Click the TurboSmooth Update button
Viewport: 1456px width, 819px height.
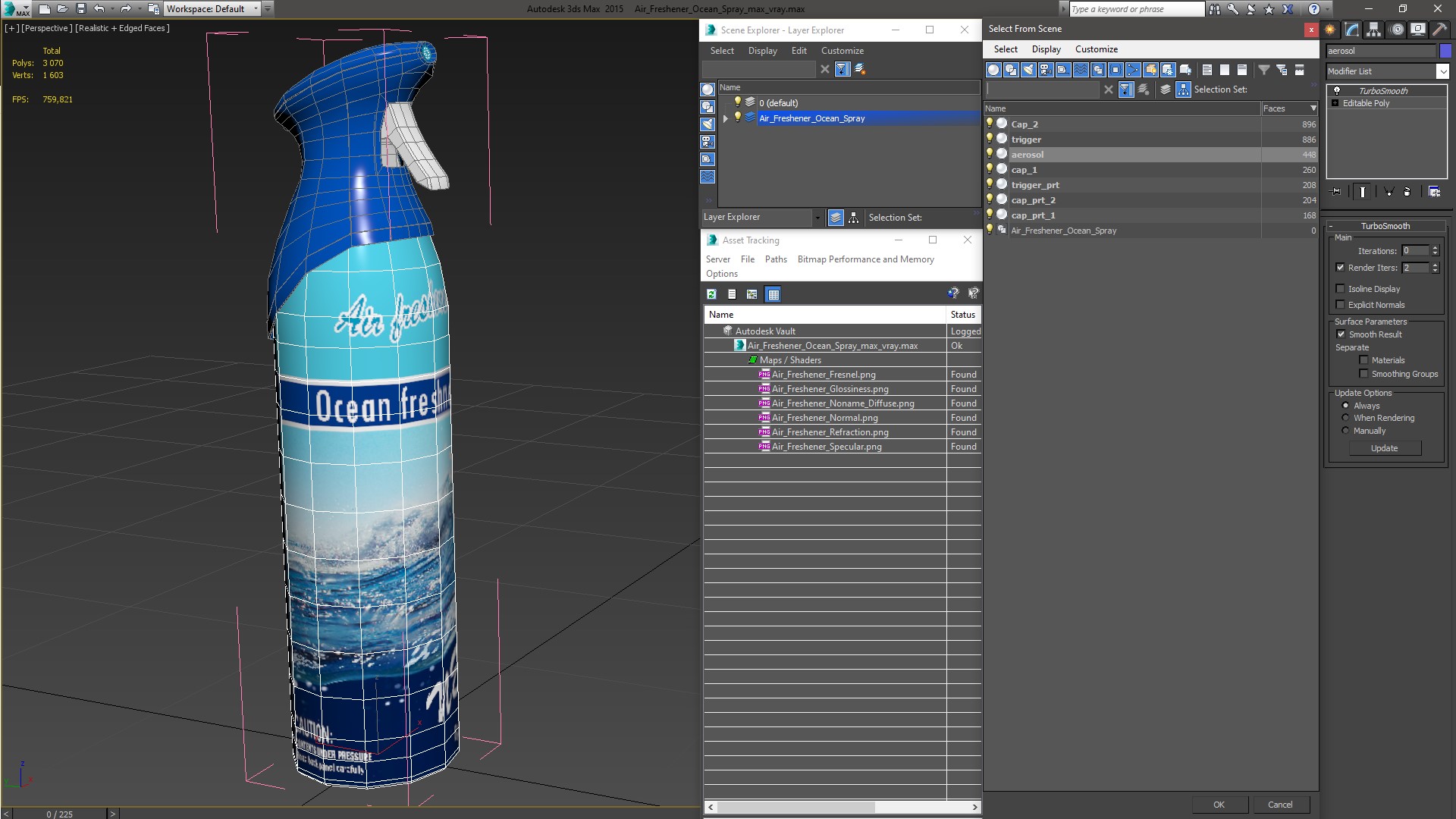tap(1384, 448)
